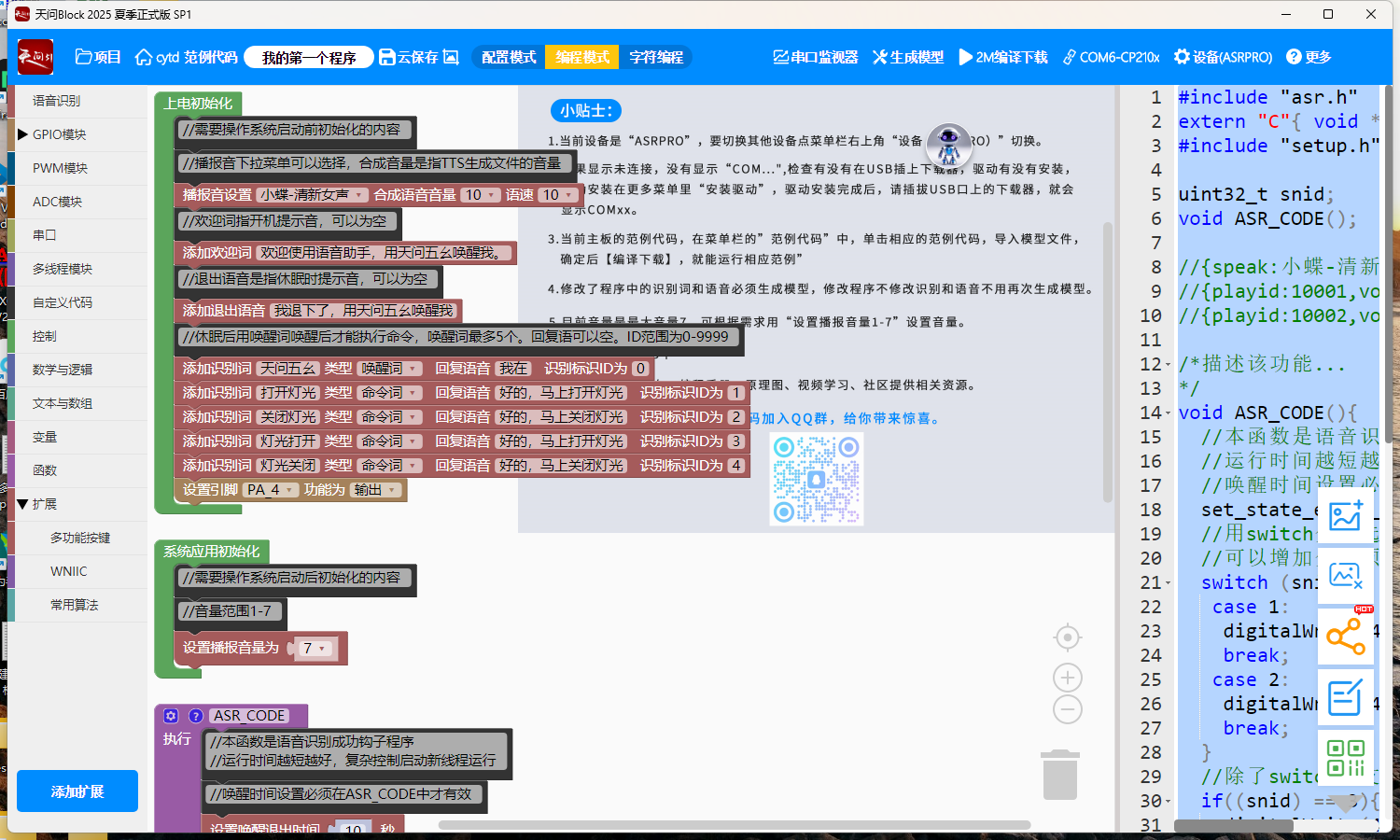
Task: Open the 更多 menu
Action: coord(1309,57)
